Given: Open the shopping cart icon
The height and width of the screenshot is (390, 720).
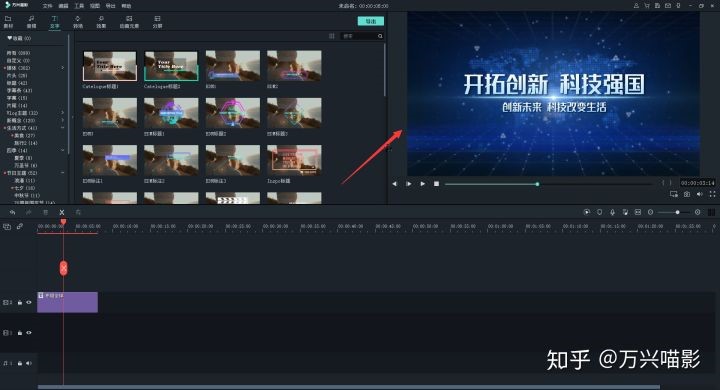Looking at the screenshot, I should coord(647,6).
